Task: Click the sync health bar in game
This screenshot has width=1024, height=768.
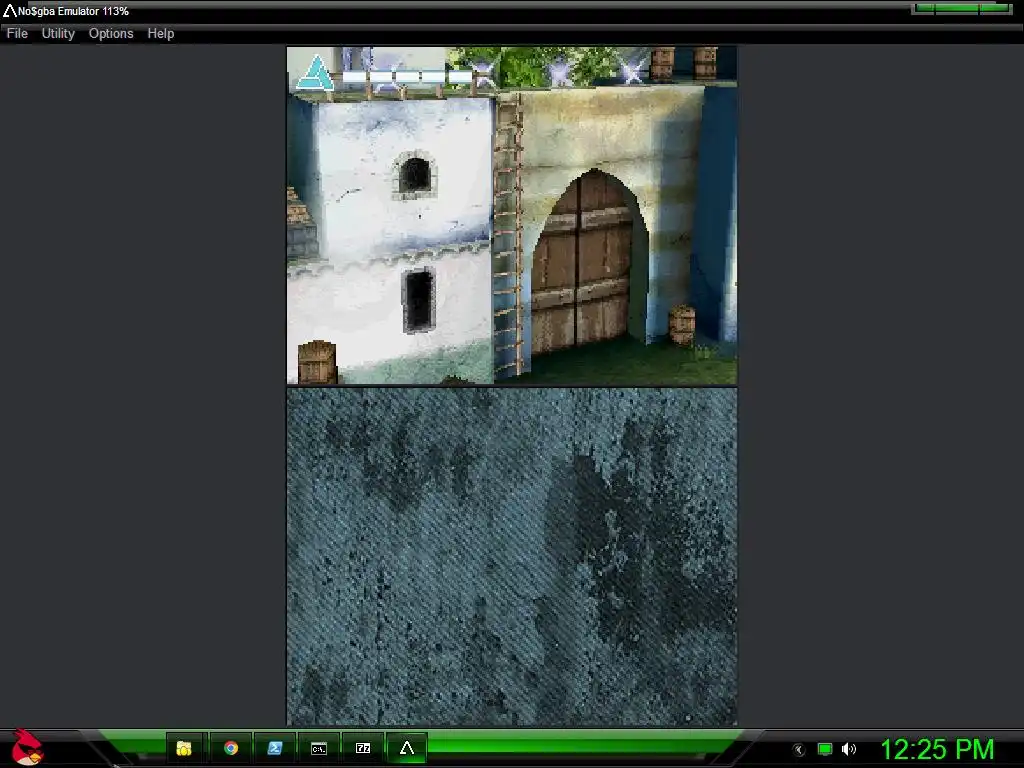Action: click(x=407, y=76)
